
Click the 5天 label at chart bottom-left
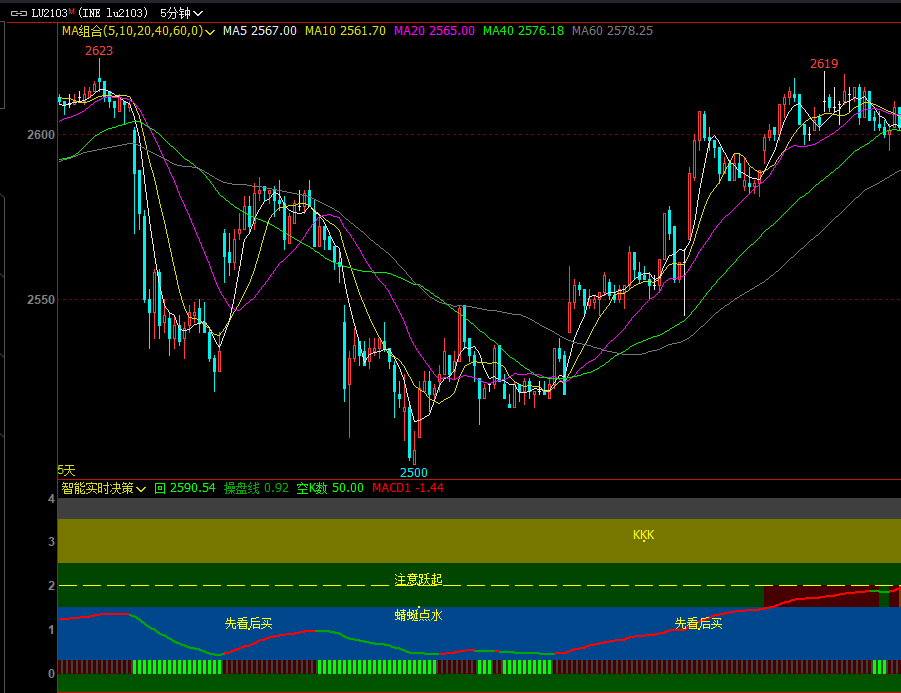(66, 469)
